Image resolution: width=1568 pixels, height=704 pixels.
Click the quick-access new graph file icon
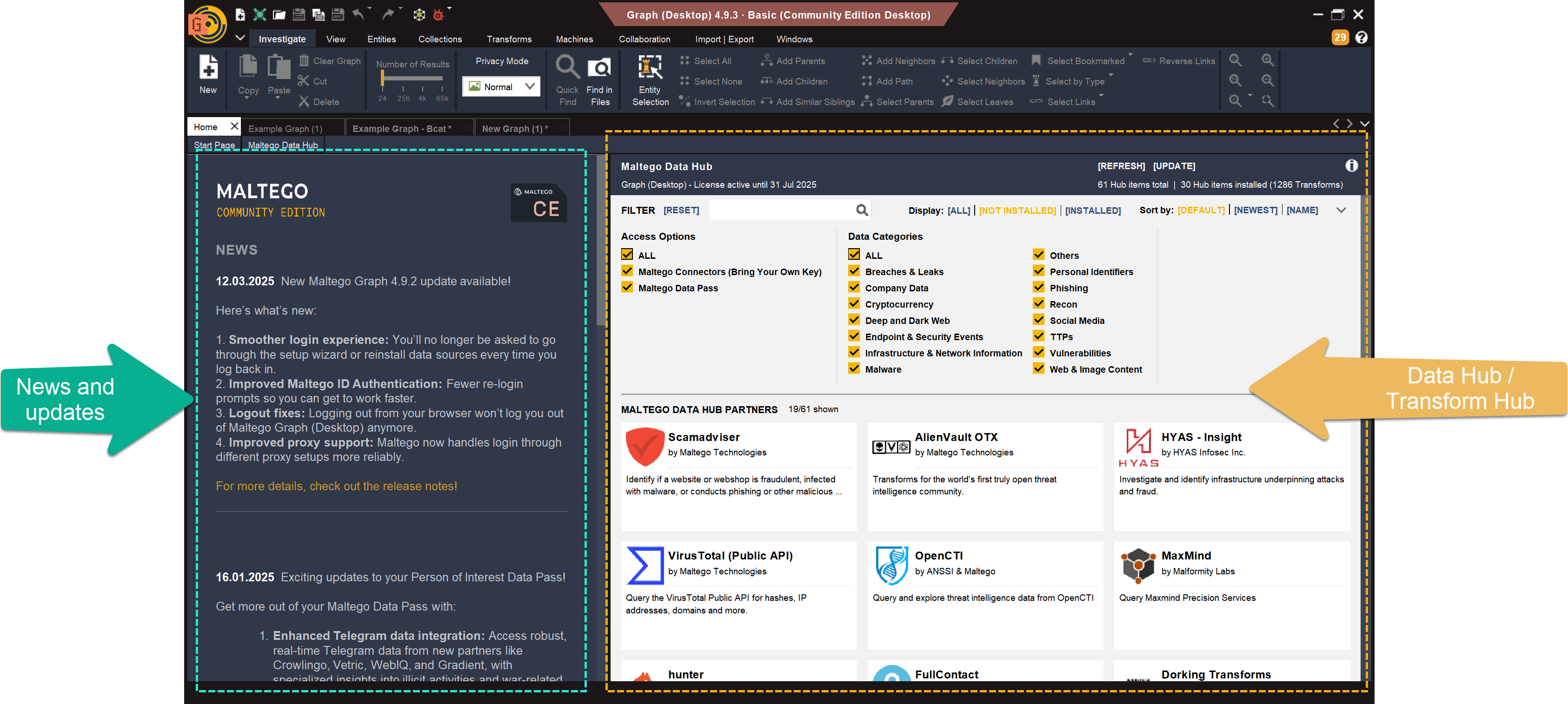tap(240, 14)
